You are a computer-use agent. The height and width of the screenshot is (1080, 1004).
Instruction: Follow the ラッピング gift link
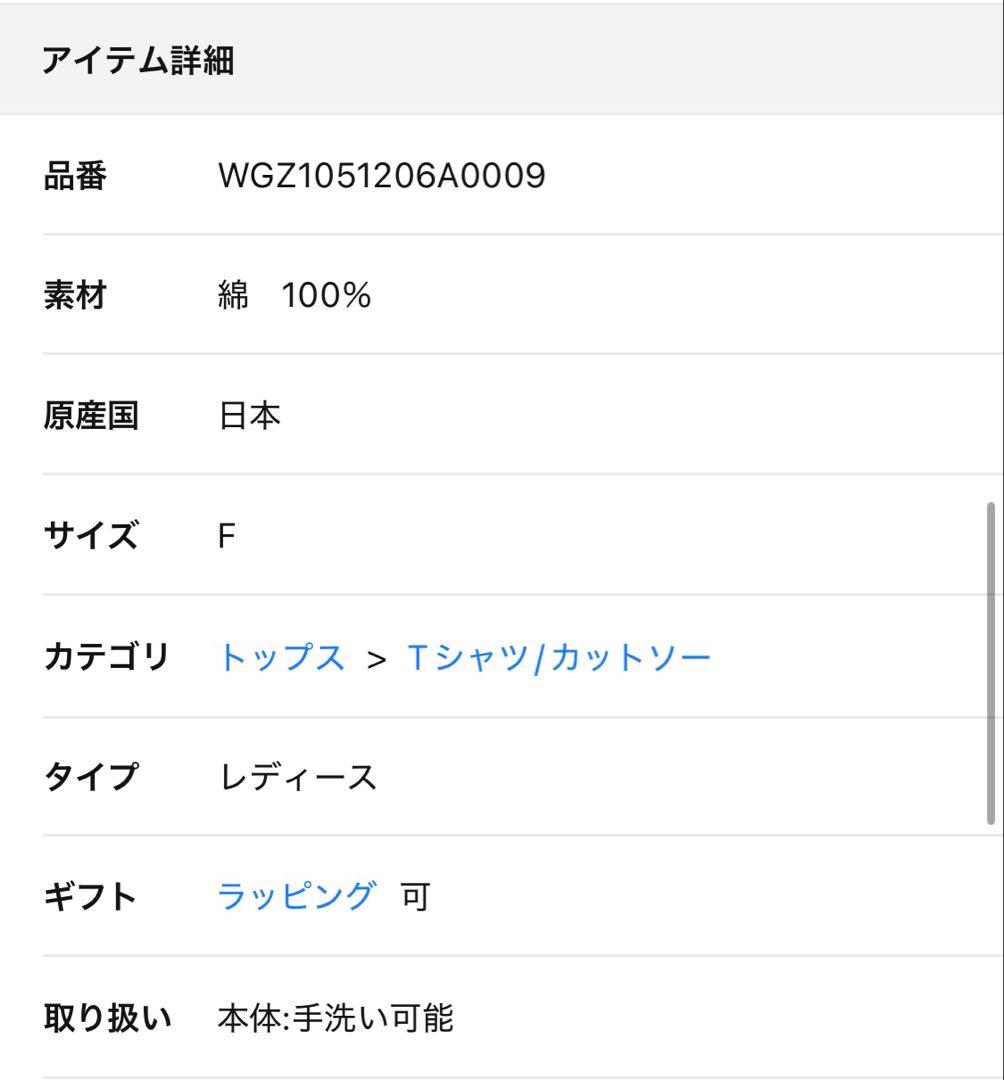click(x=298, y=896)
